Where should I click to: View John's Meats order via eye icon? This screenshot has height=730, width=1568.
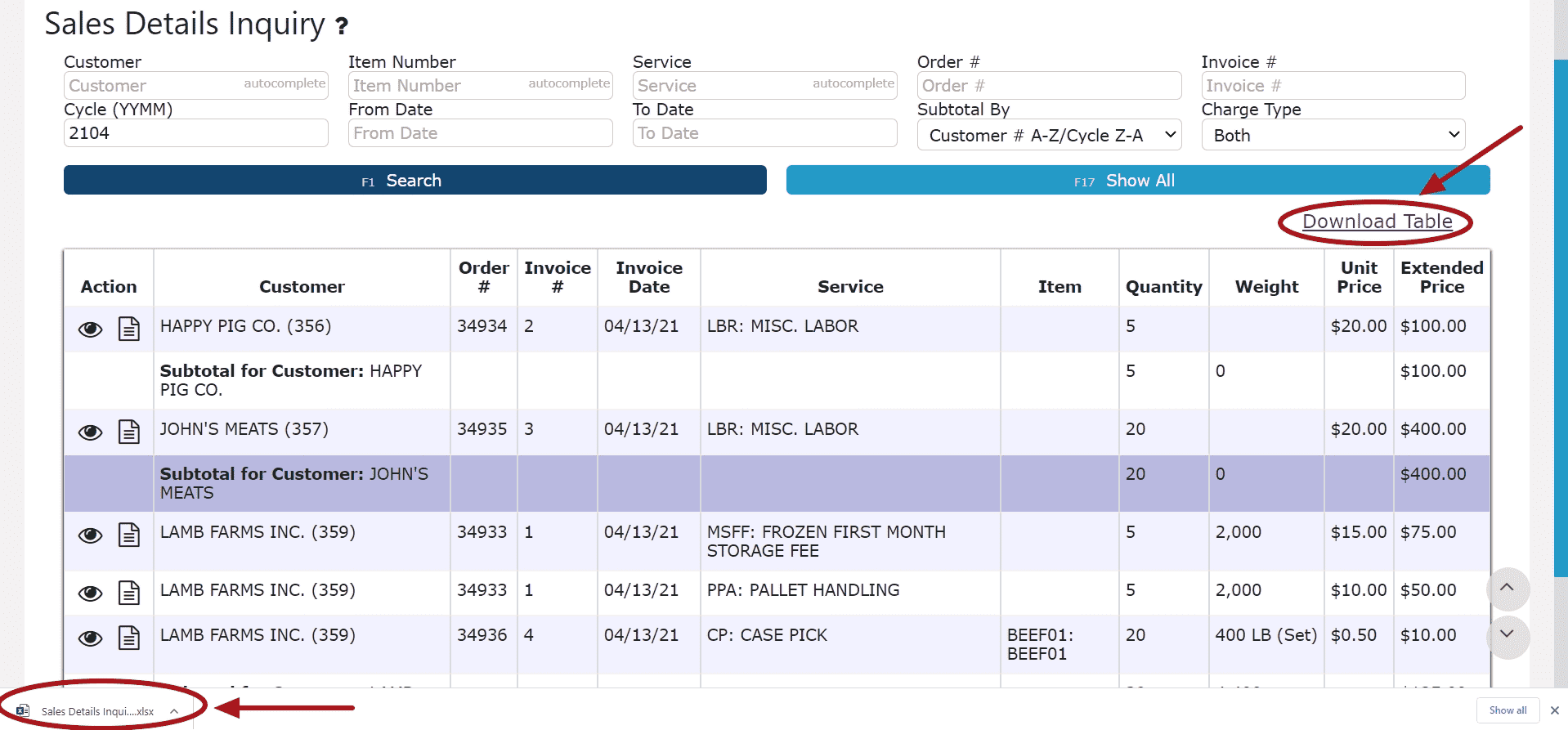pyautogui.click(x=90, y=432)
